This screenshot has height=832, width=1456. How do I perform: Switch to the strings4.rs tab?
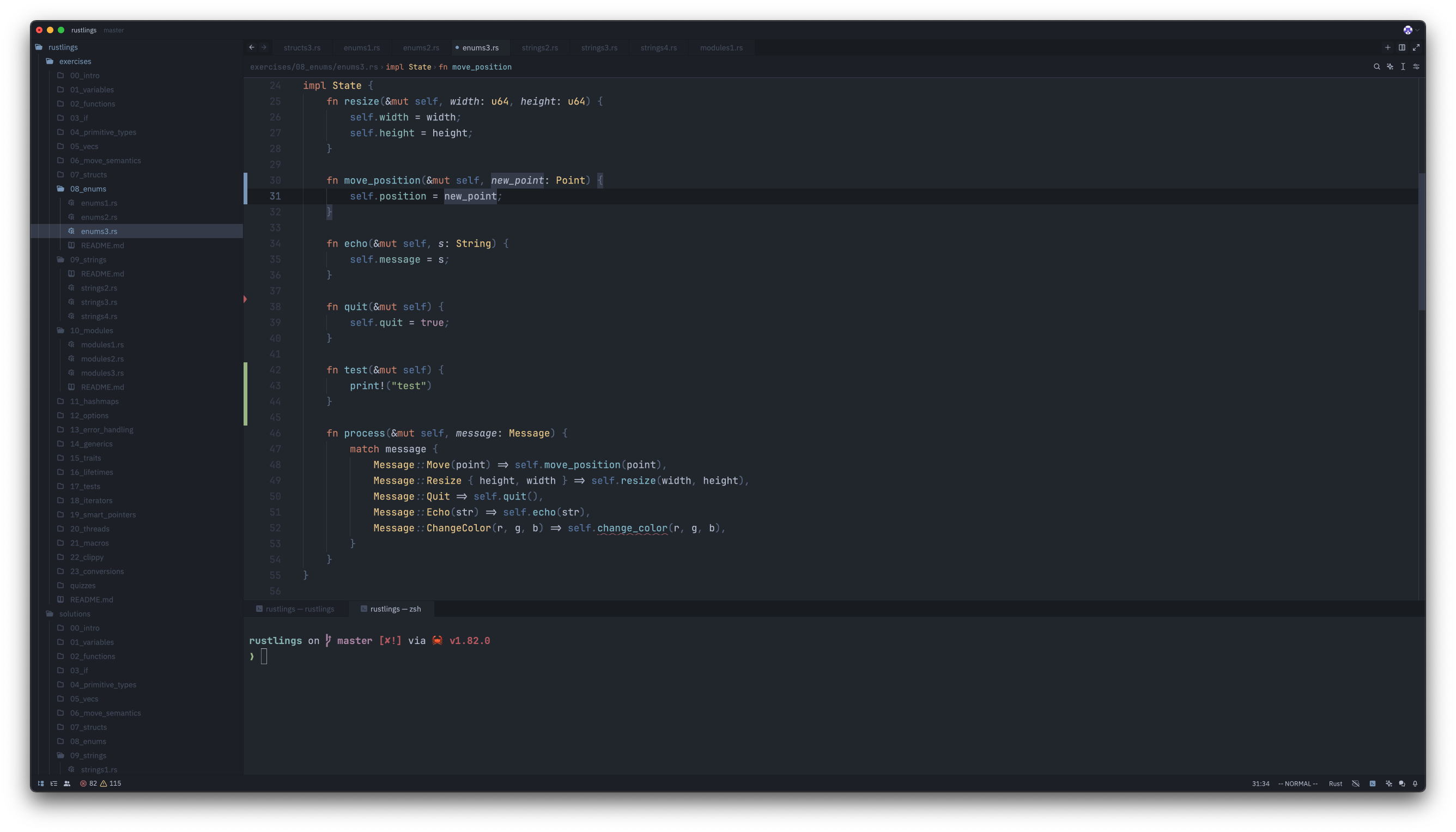click(658, 47)
